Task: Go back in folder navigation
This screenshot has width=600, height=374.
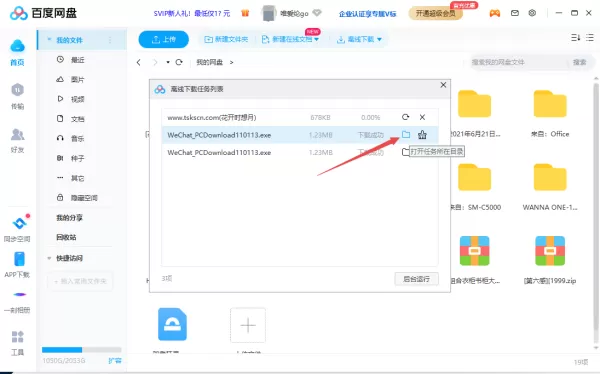Action: [139, 62]
